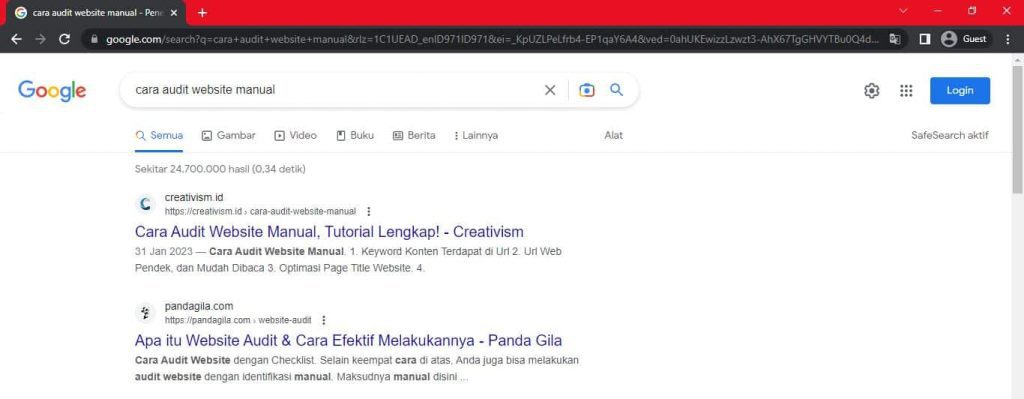
Task: Click the SafeSearch aktif label
Action: tap(950, 135)
